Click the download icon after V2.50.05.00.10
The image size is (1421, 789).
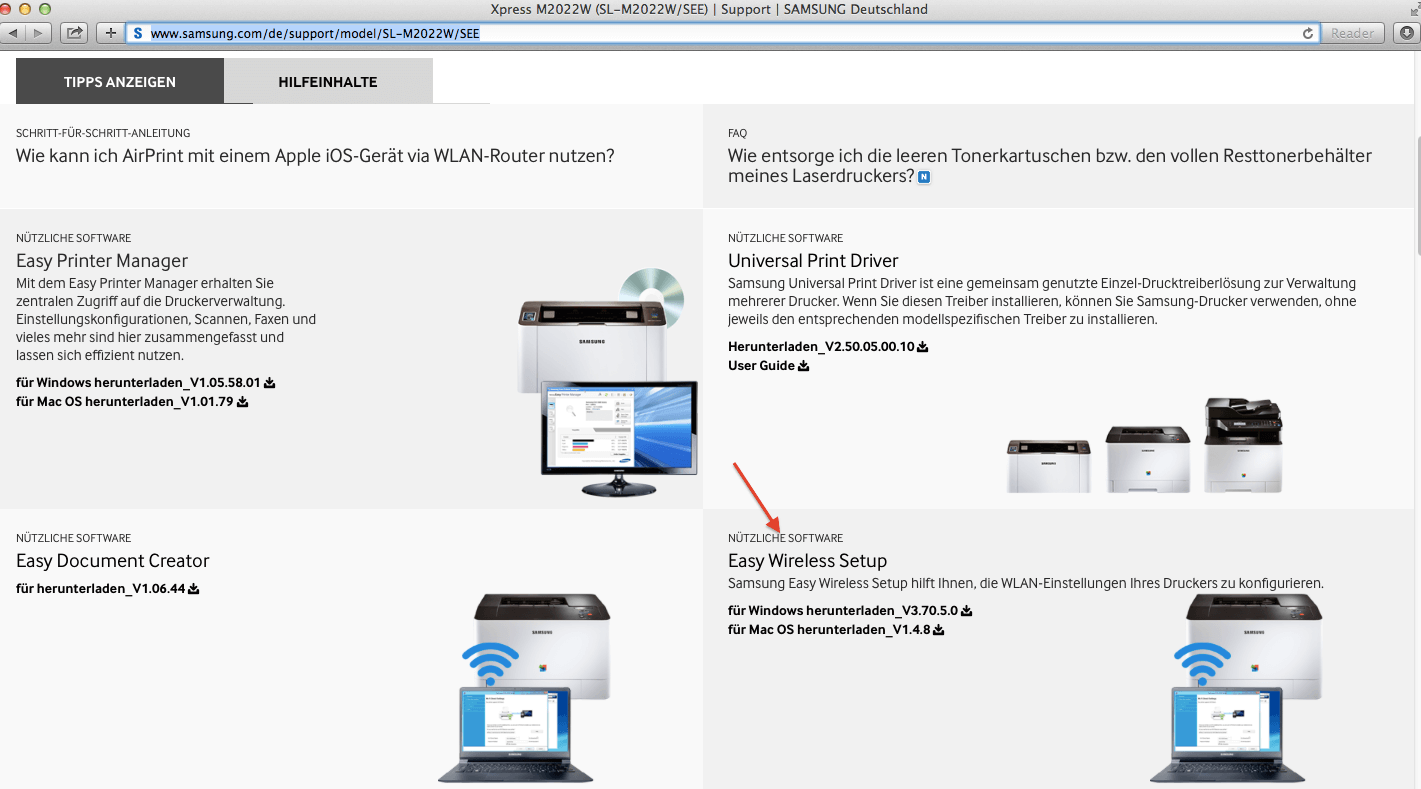tap(923, 347)
